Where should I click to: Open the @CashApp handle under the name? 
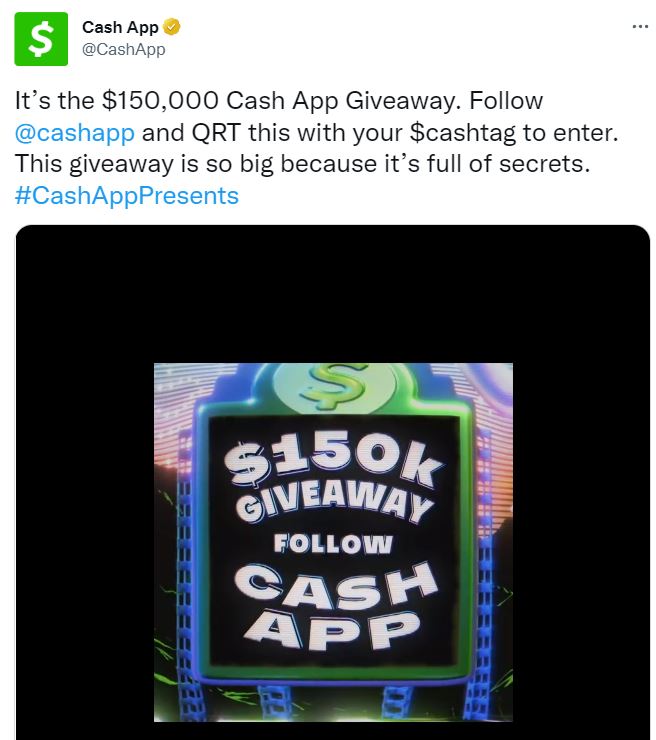coord(124,49)
